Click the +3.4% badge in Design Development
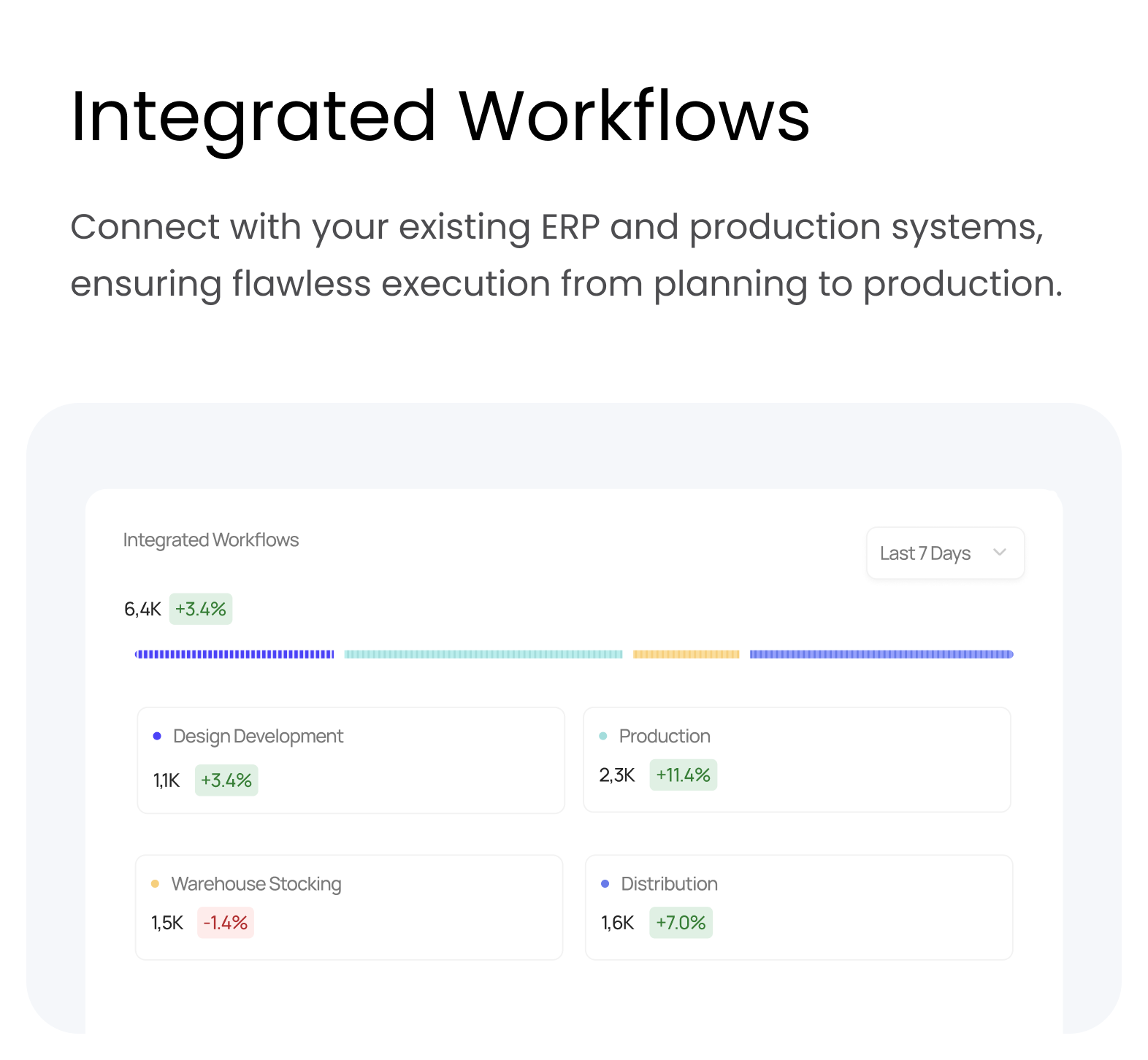Viewport: 1148px width, 1060px height. (x=226, y=780)
